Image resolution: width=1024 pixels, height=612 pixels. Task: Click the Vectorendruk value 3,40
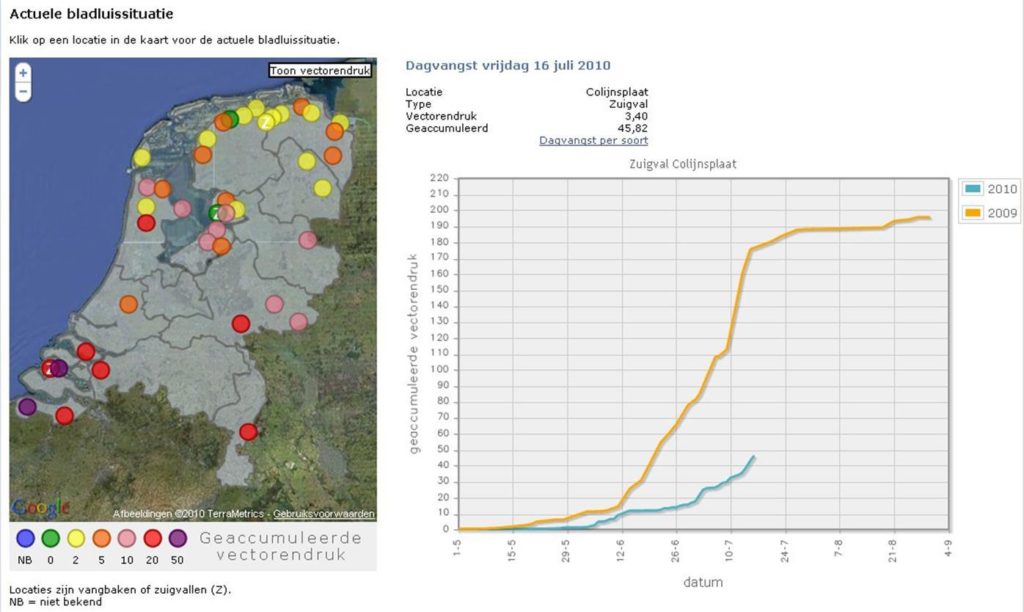click(636, 116)
